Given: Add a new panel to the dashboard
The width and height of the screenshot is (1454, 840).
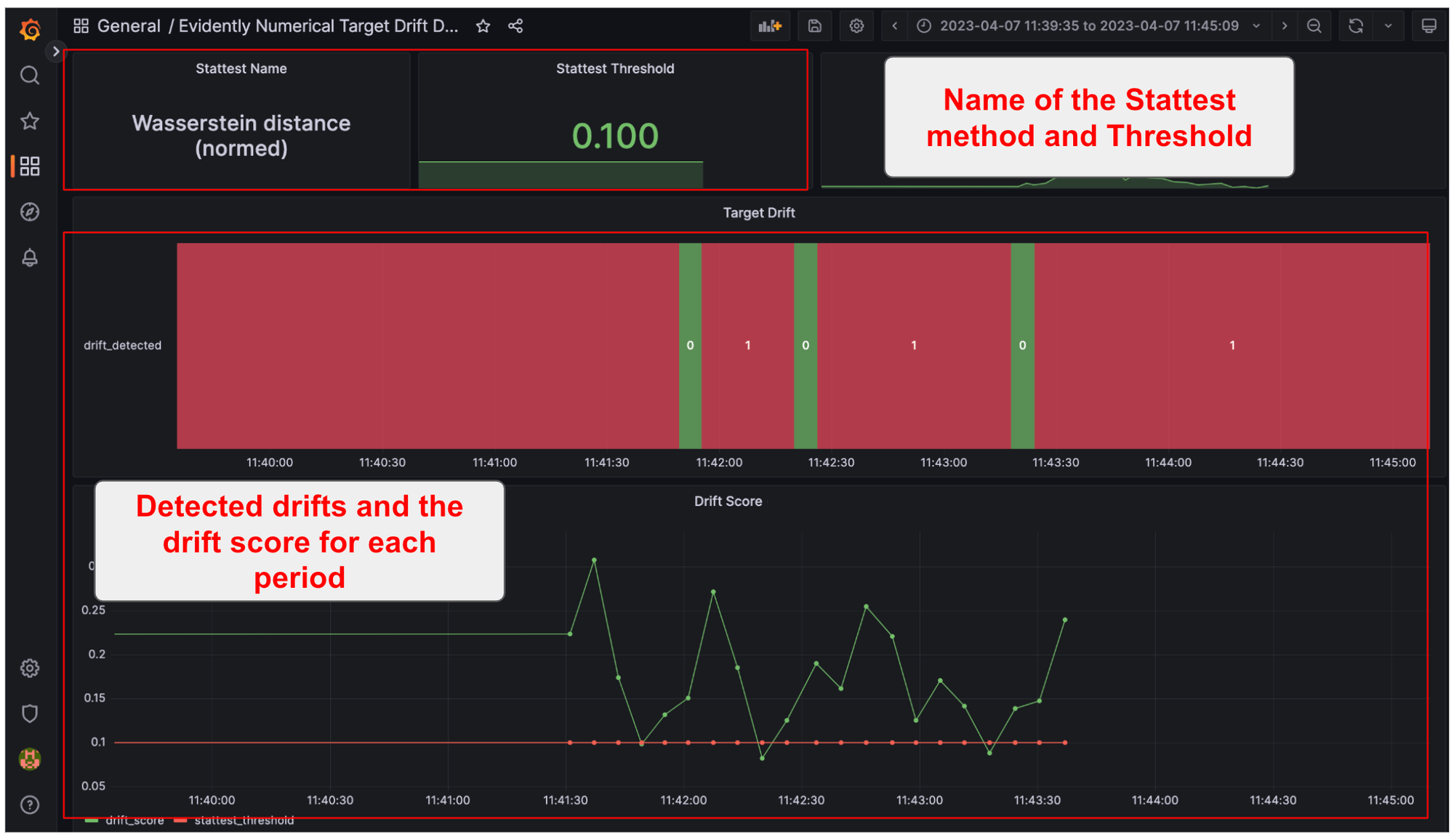Looking at the screenshot, I should 770,25.
